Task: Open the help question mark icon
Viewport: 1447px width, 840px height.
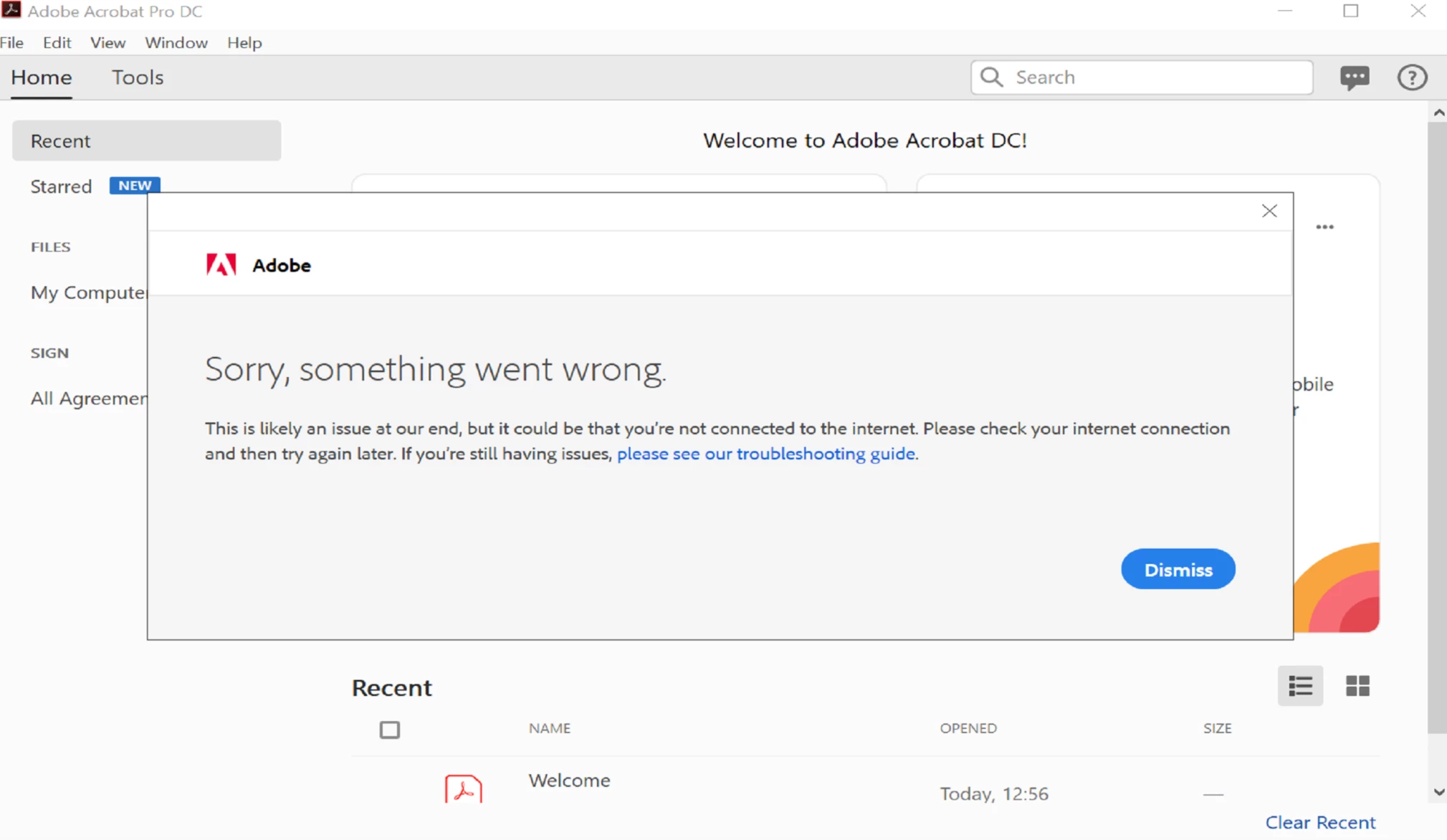Action: tap(1412, 77)
